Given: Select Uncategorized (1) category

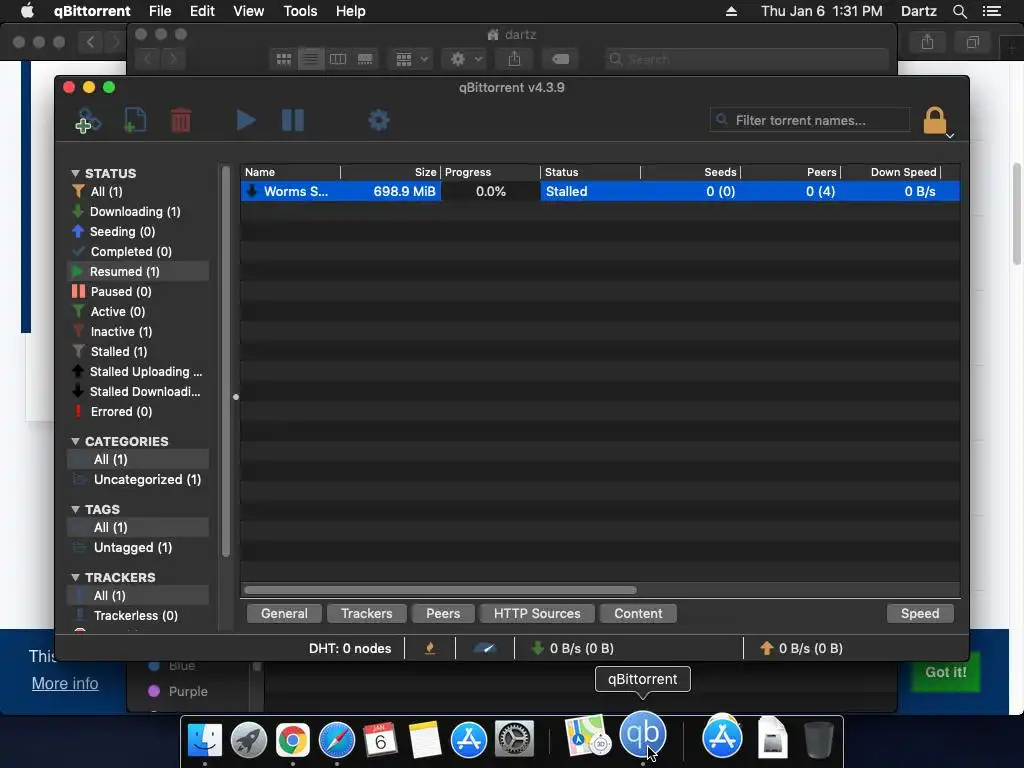Looking at the screenshot, I should [138, 479].
